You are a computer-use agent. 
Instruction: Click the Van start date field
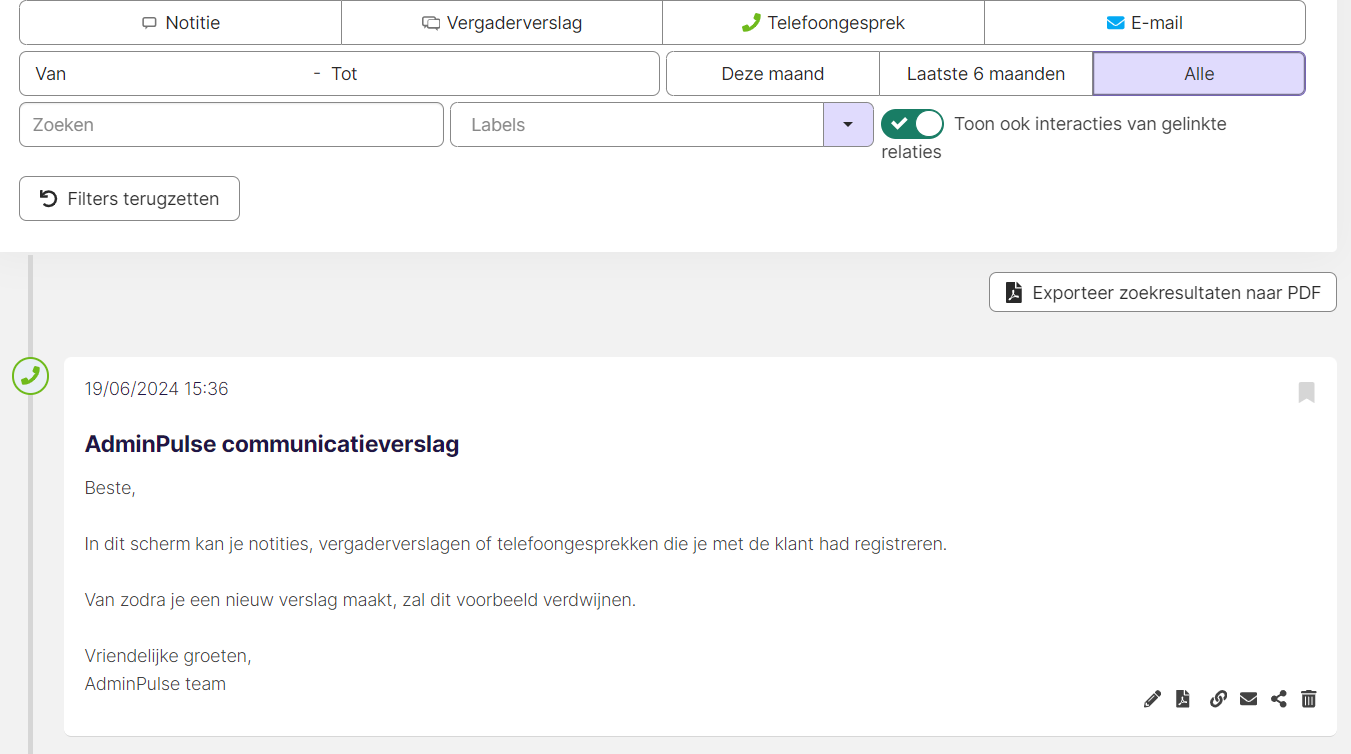click(165, 74)
